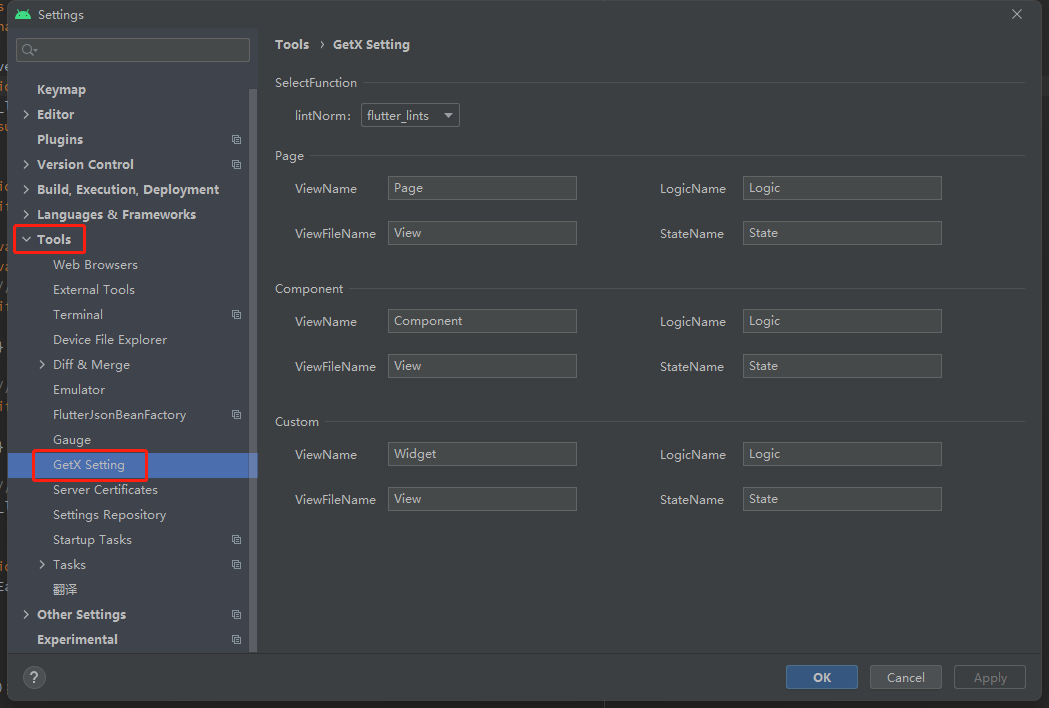Click the Tools breadcrumb link

coord(292,45)
